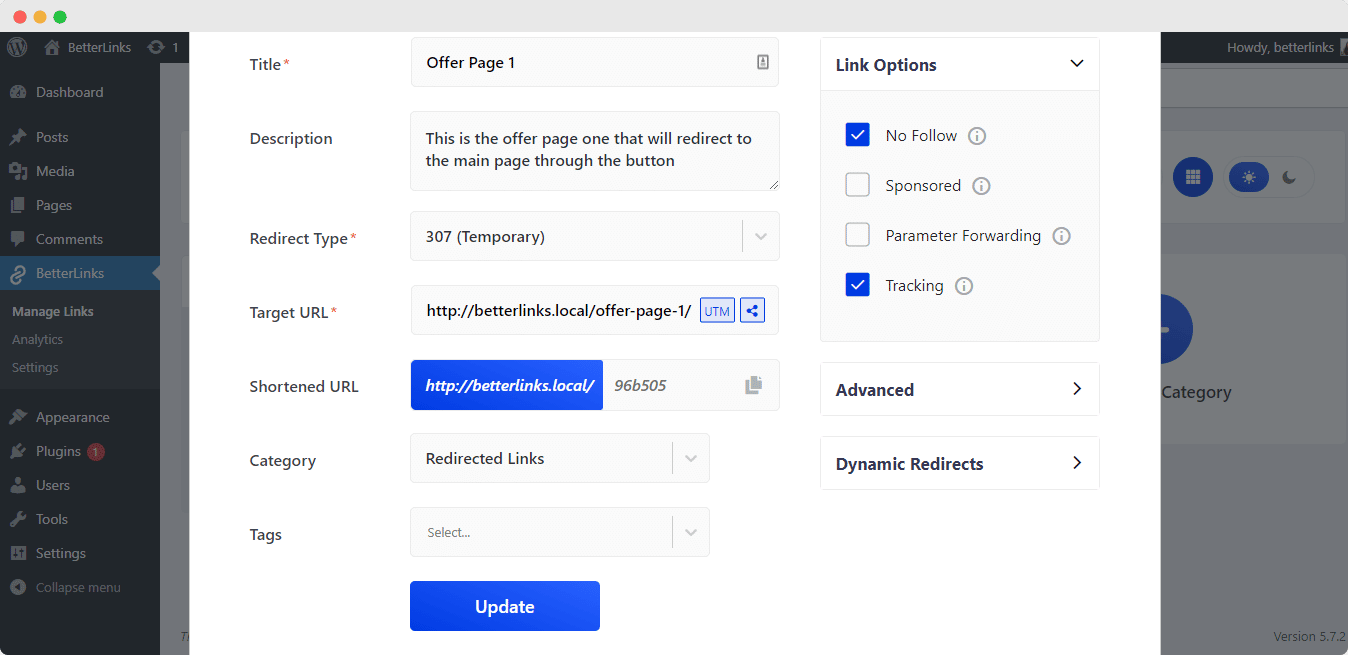Click the social share icon beside UTM

point(752,310)
